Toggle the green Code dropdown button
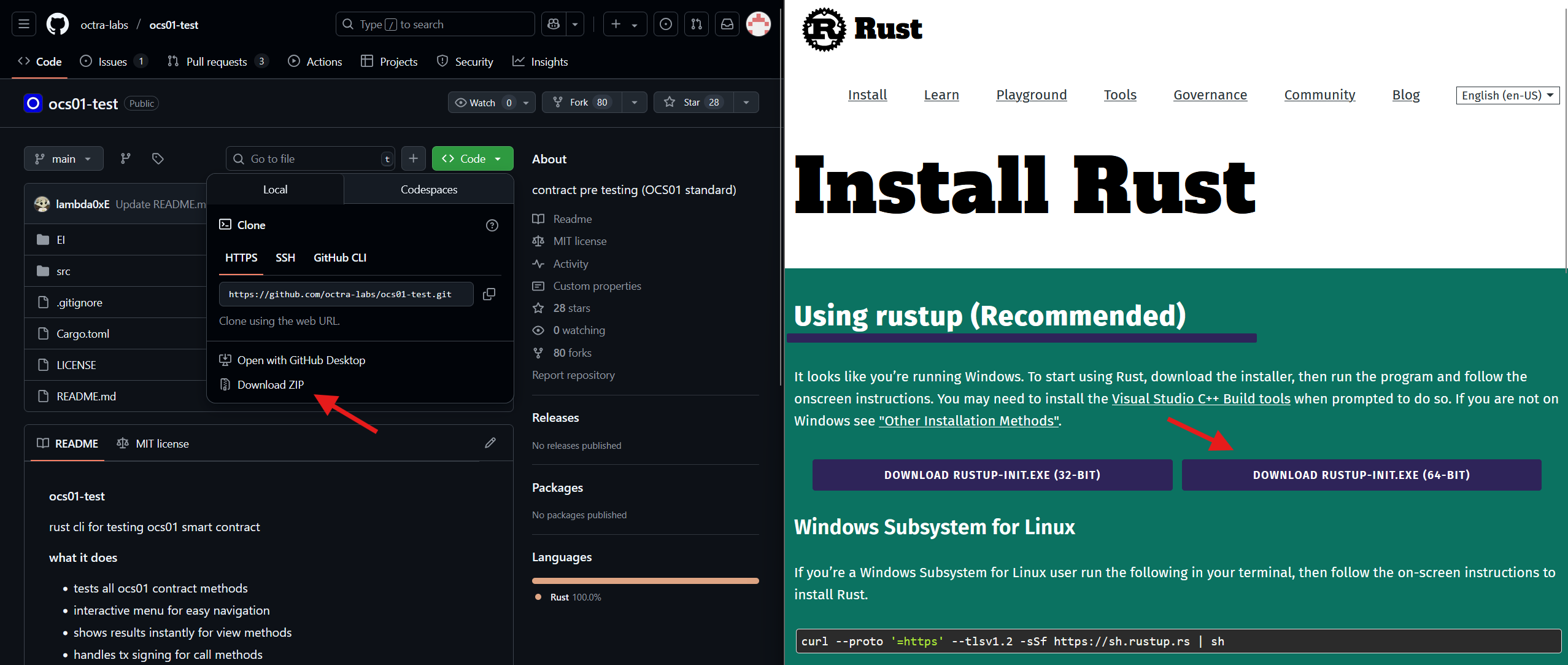This screenshot has height=665, width=1568. (473, 158)
